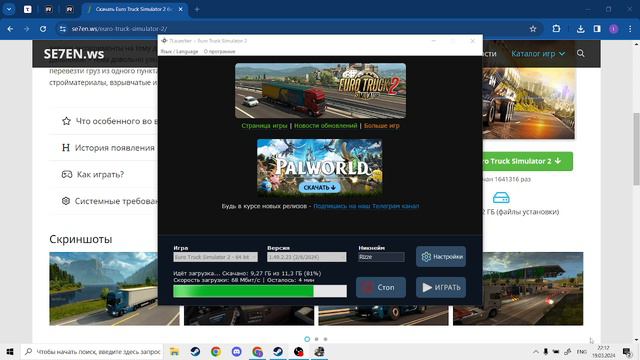Open the О программе menu in launcher
This screenshot has width=640, height=360.
point(220,51)
